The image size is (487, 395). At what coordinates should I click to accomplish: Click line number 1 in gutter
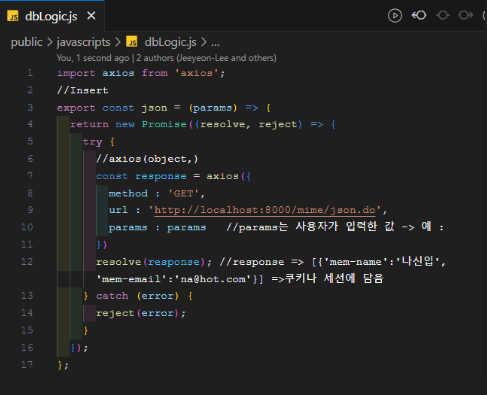(x=30, y=73)
